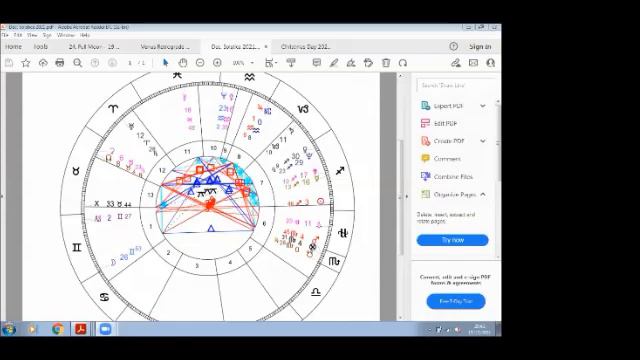The width and height of the screenshot is (640, 360).
Task: Open Adobe Acrobat taskbar icon
Action: (x=80, y=329)
